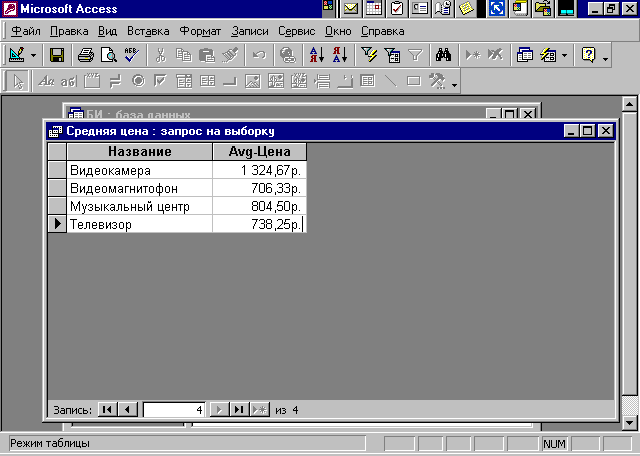Open the Файл menu

26,31
